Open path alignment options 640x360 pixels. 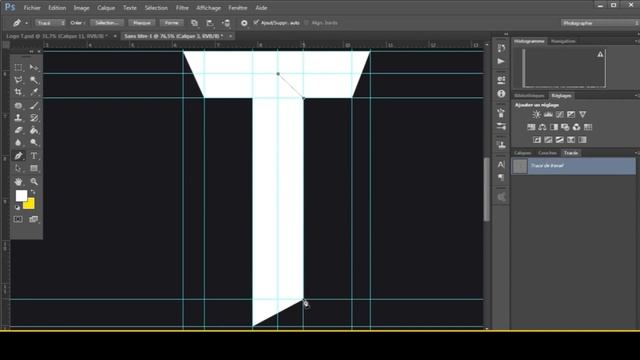210,23
